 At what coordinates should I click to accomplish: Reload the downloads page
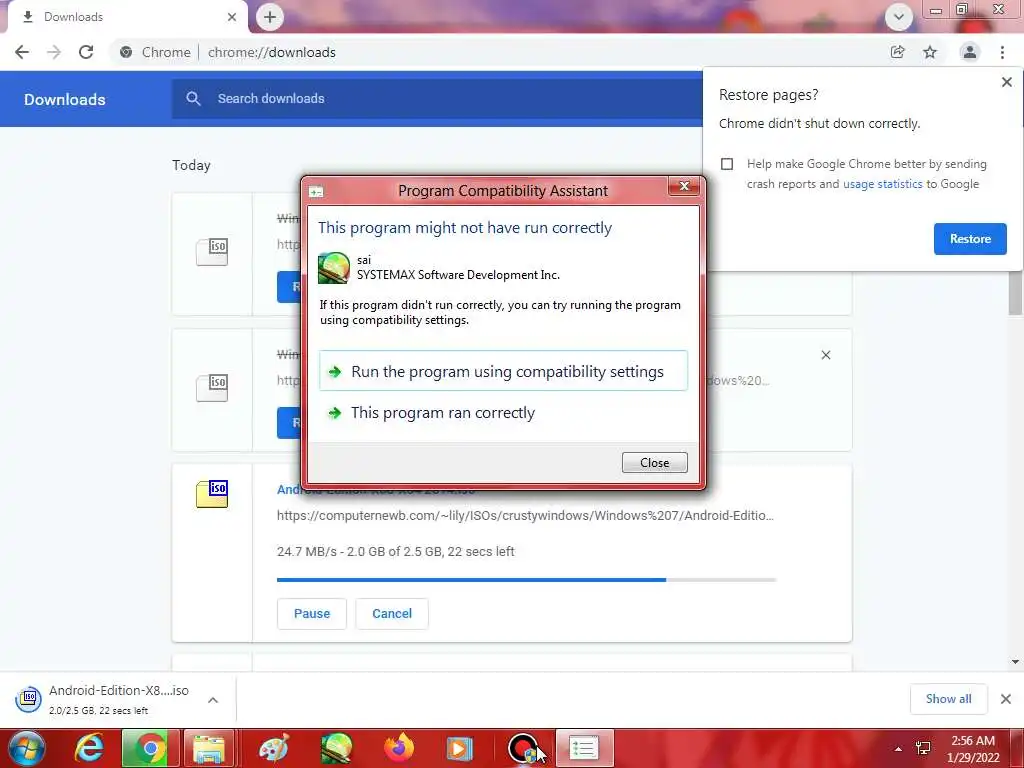pos(86,52)
